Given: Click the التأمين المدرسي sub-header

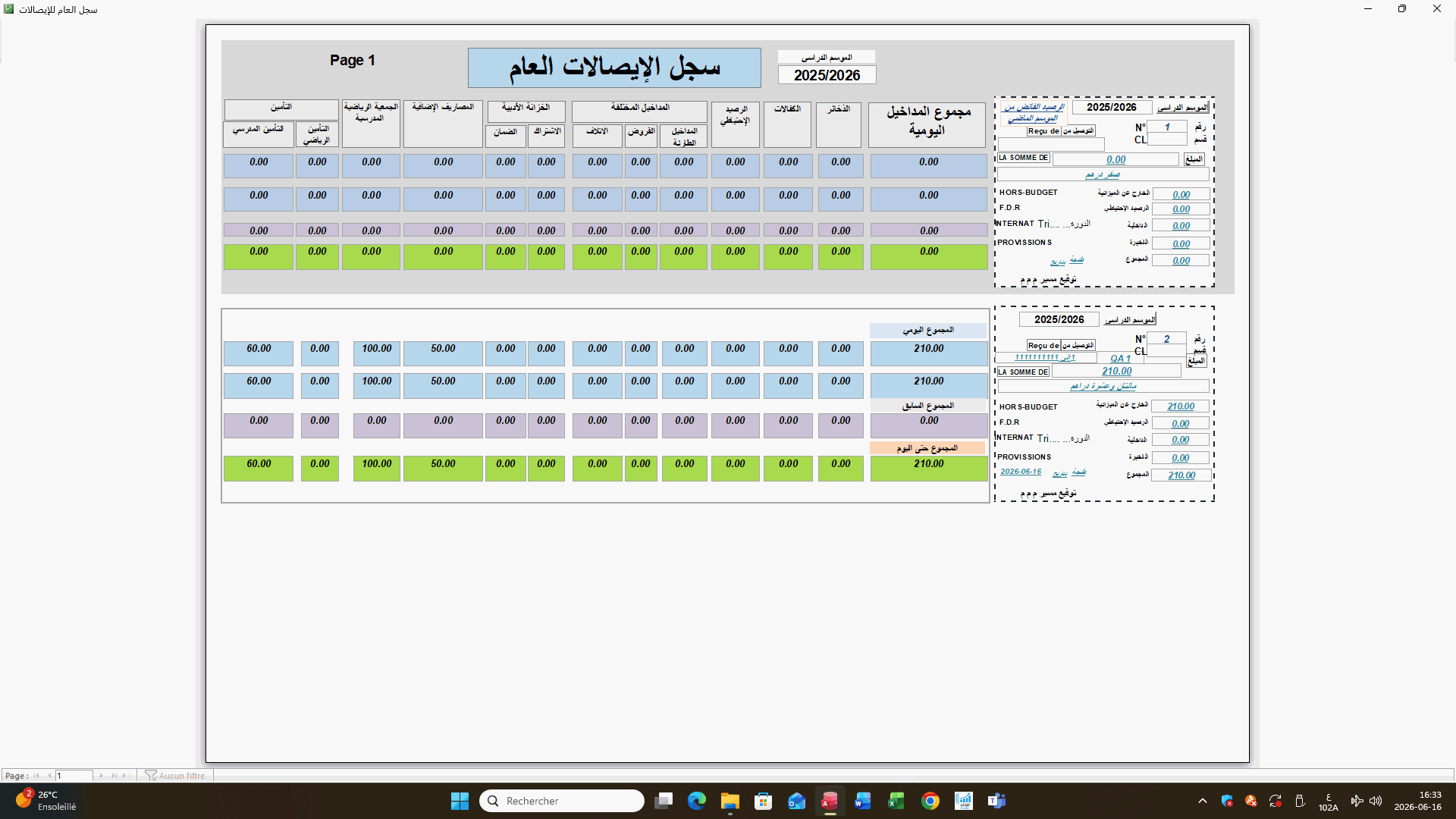Looking at the screenshot, I should point(259,134).
